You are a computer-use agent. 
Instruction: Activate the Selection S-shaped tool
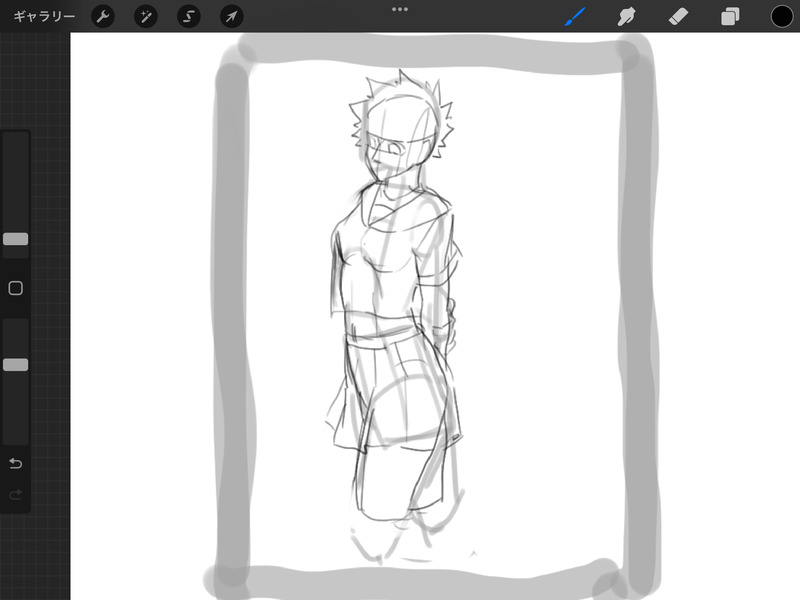point(188,16)
